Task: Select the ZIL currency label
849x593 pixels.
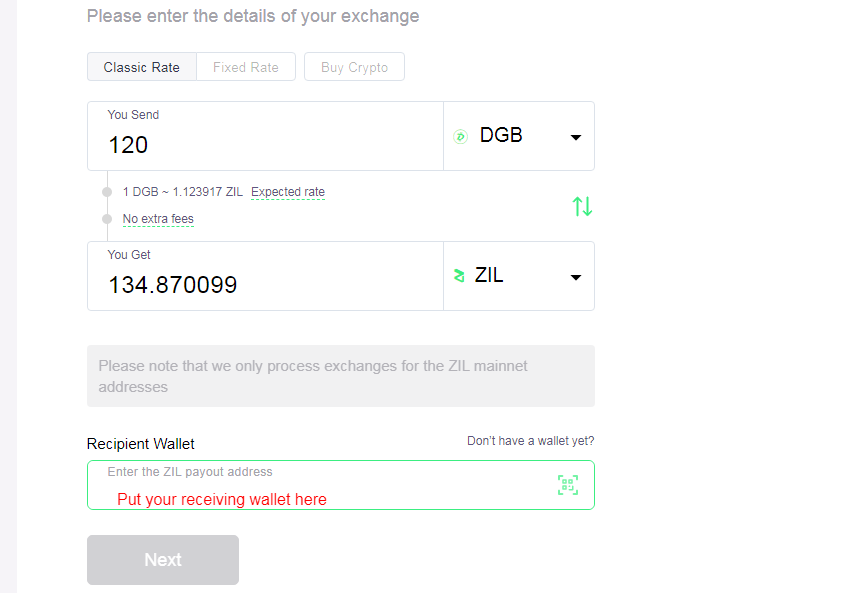Action: 489,275
